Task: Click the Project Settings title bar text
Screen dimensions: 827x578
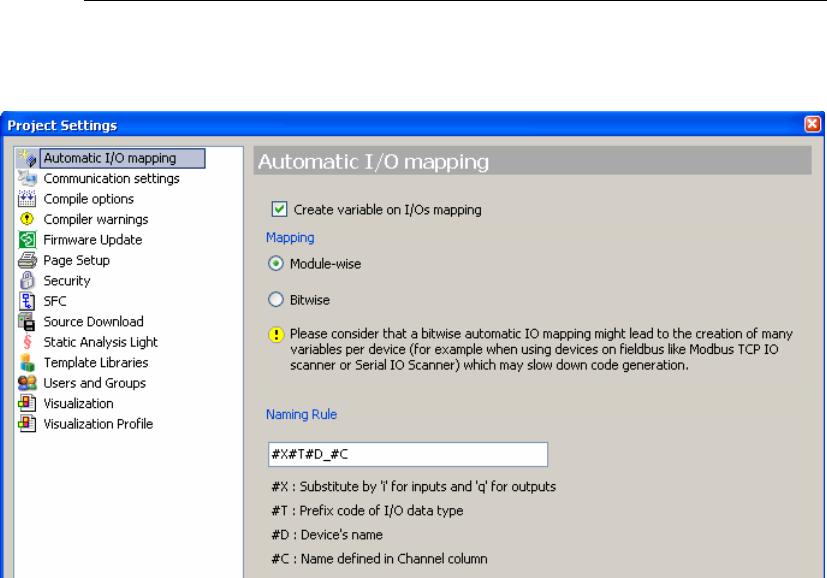Action: [62, 126]
